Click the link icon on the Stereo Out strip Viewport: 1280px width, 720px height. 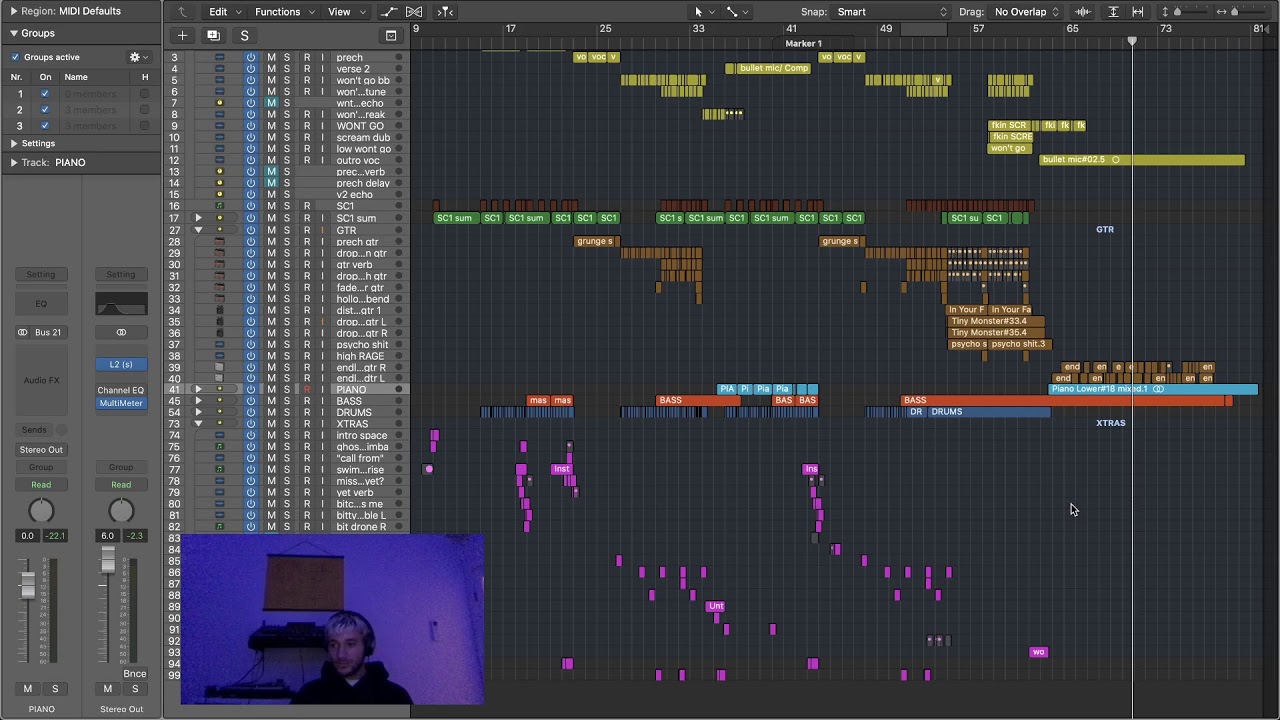[121, 332]
